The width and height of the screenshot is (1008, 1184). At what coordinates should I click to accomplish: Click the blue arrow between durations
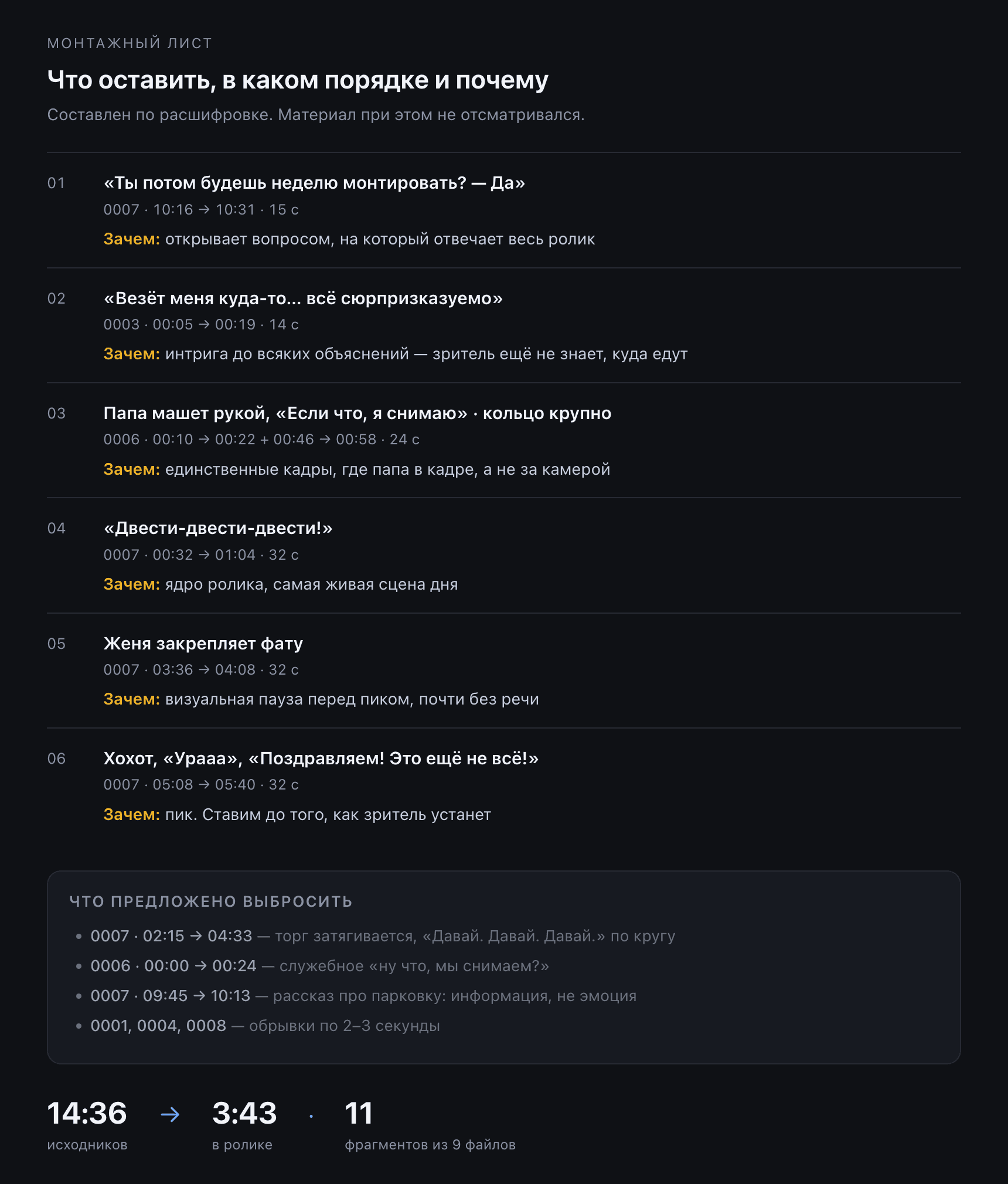tap(170, 1114)
